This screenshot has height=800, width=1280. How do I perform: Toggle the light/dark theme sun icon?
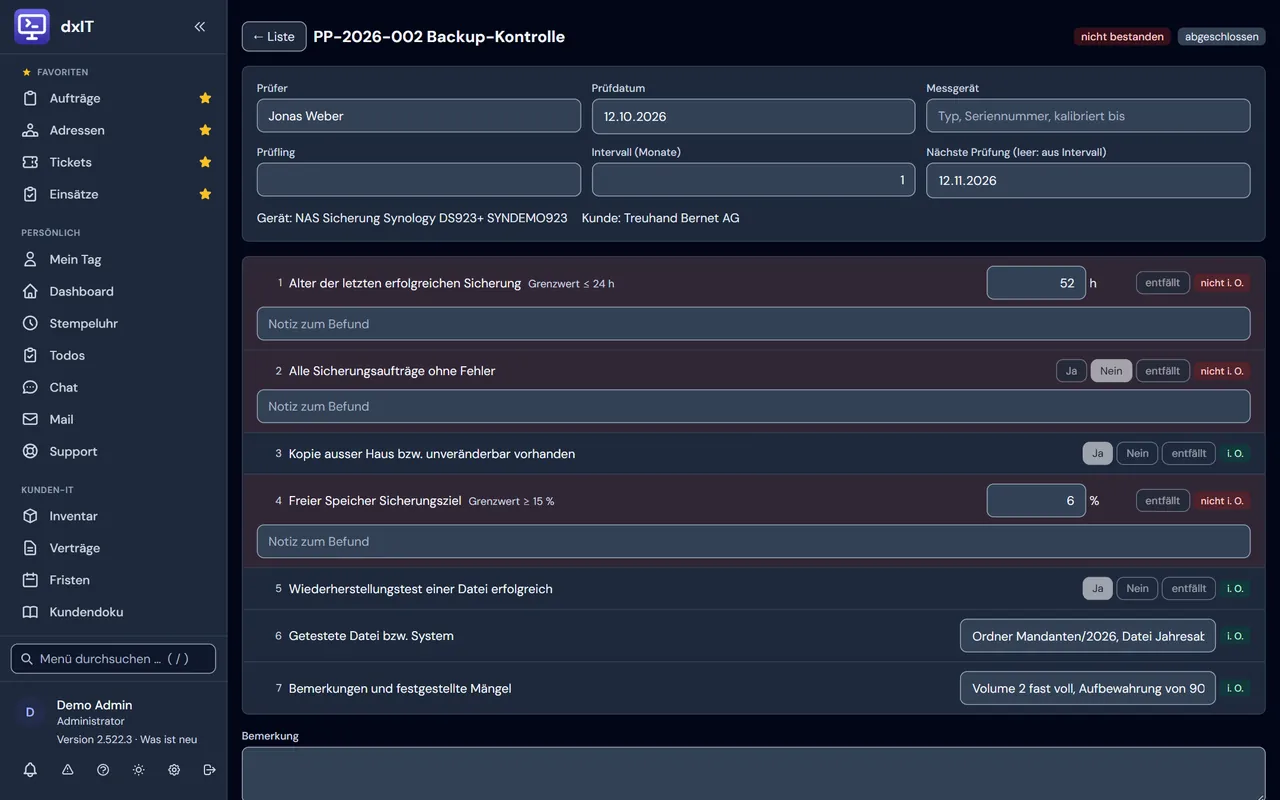click(138, 770)
